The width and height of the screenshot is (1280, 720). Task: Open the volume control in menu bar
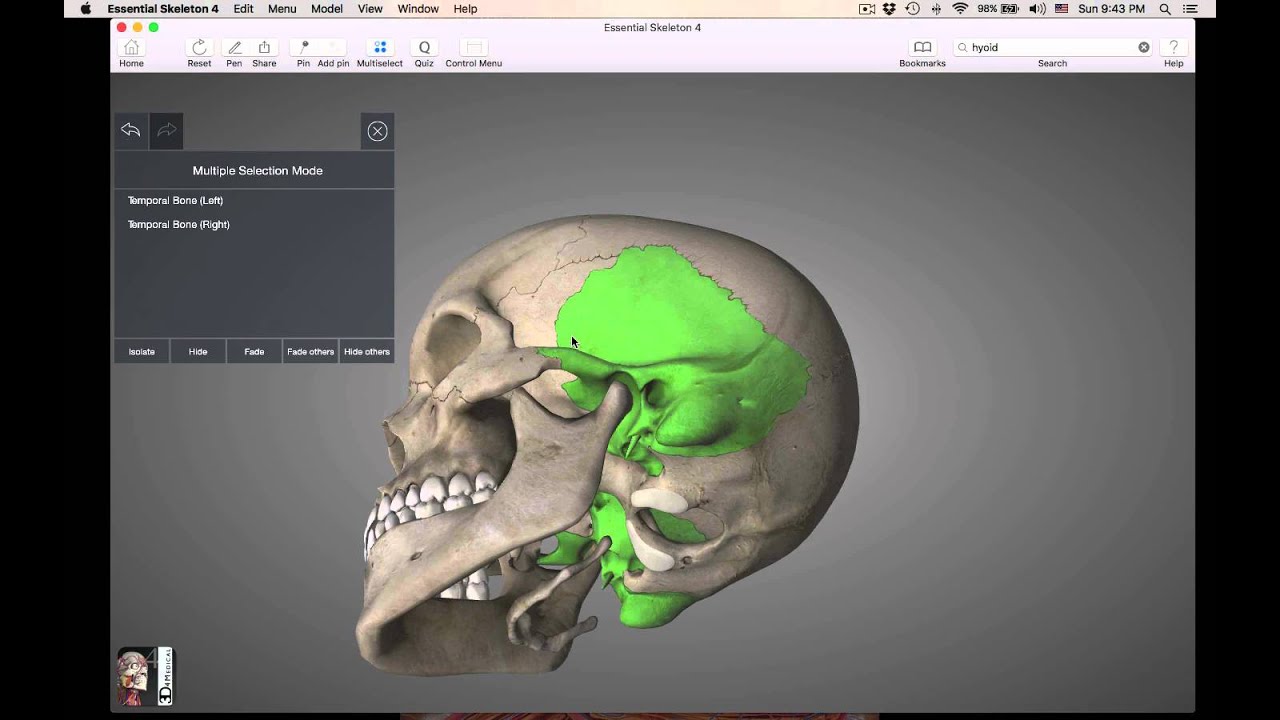[1037, 9]
